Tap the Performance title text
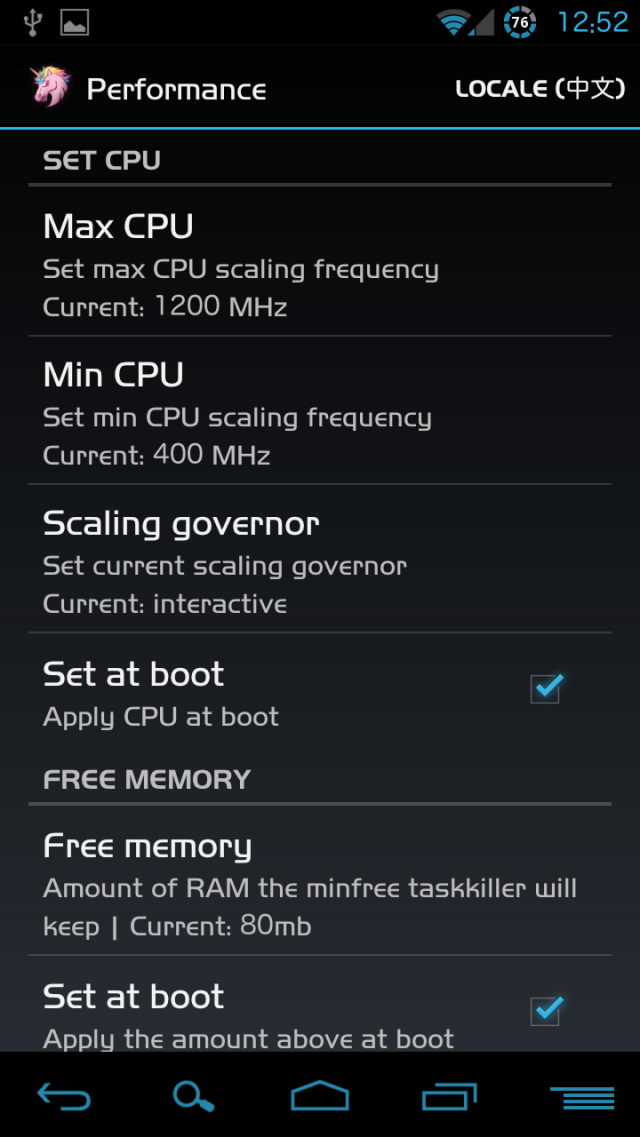Screen dimensions: 640x1138 pyautogui.click(x=176, y=90)
